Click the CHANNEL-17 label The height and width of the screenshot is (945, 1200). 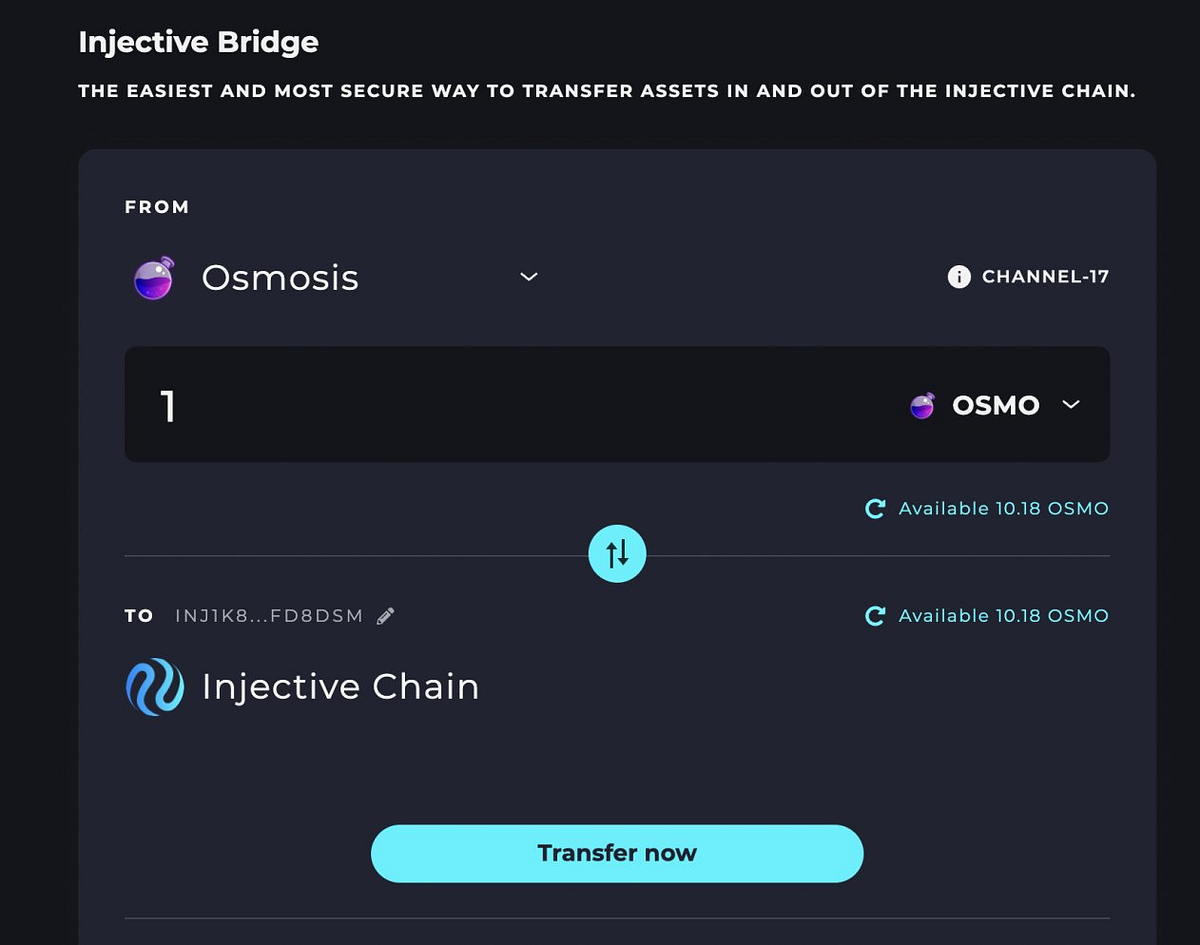tap(1045, 277)
